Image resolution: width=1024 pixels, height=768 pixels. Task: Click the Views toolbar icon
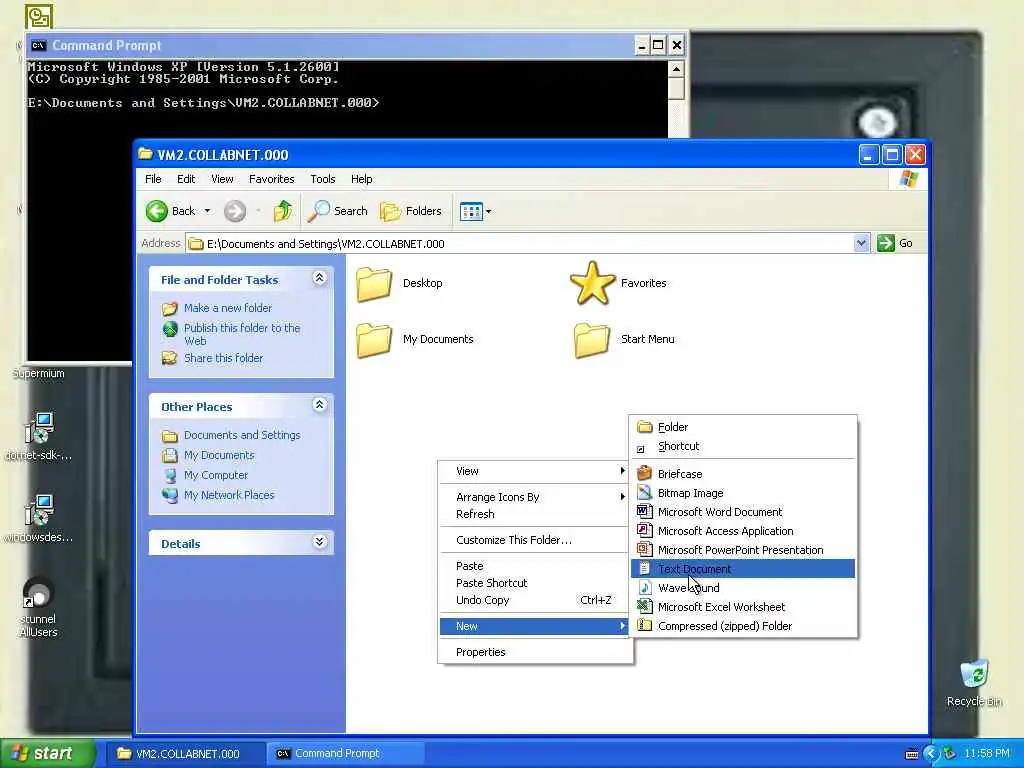coord(471,211)
